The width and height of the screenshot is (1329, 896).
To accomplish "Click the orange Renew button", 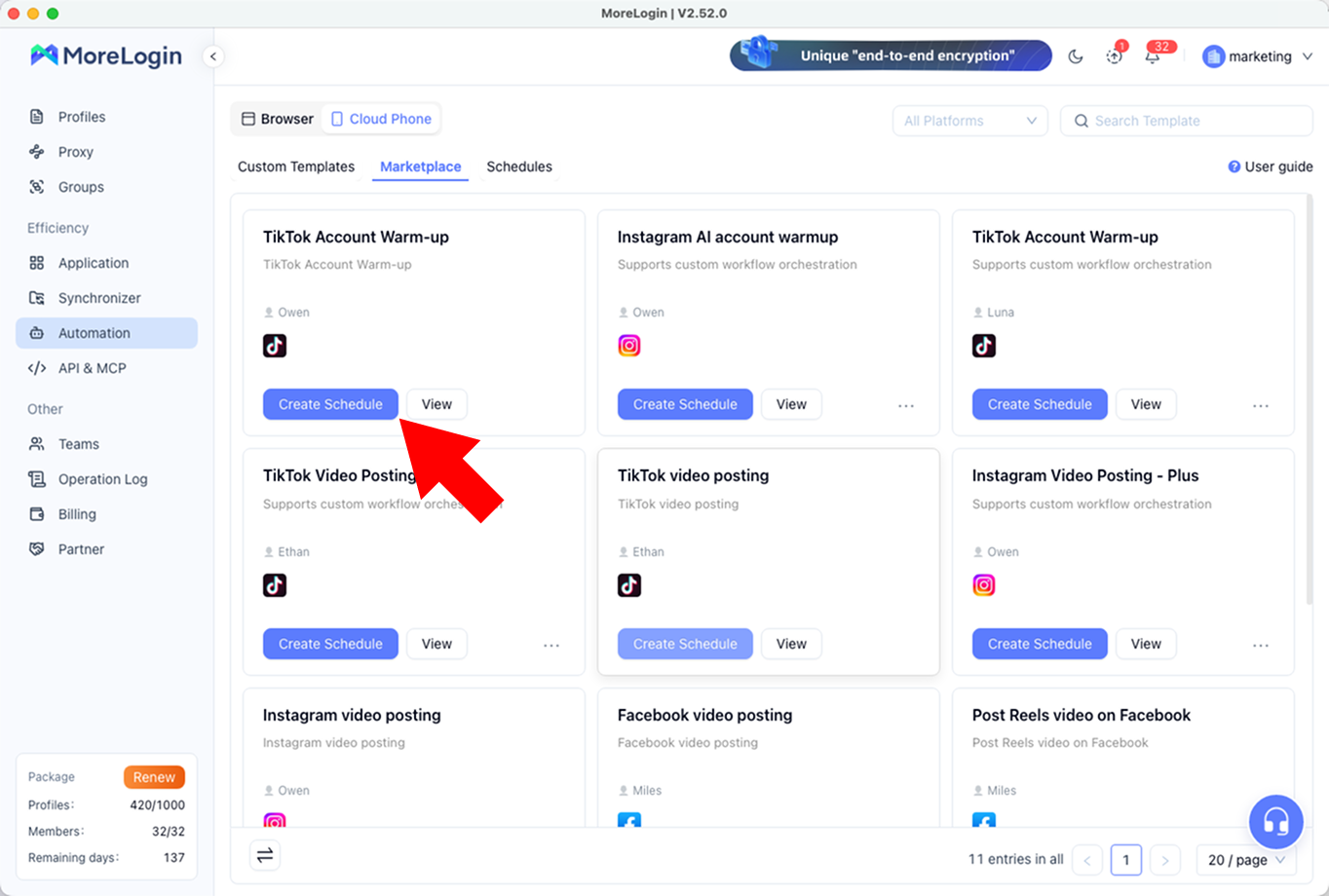I will 154,777.
